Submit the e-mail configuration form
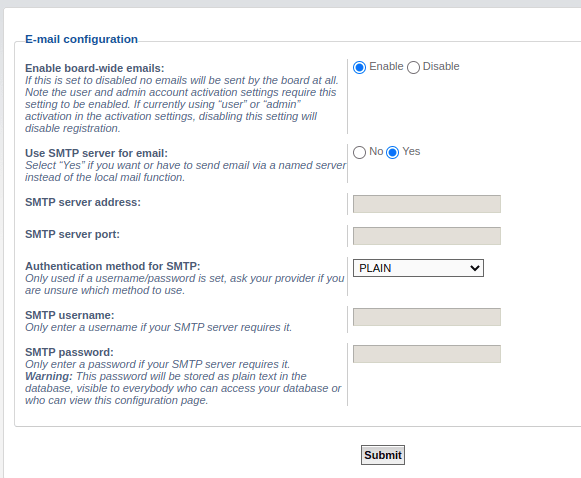This screenshot has width=581, height=478. point(383,455)
